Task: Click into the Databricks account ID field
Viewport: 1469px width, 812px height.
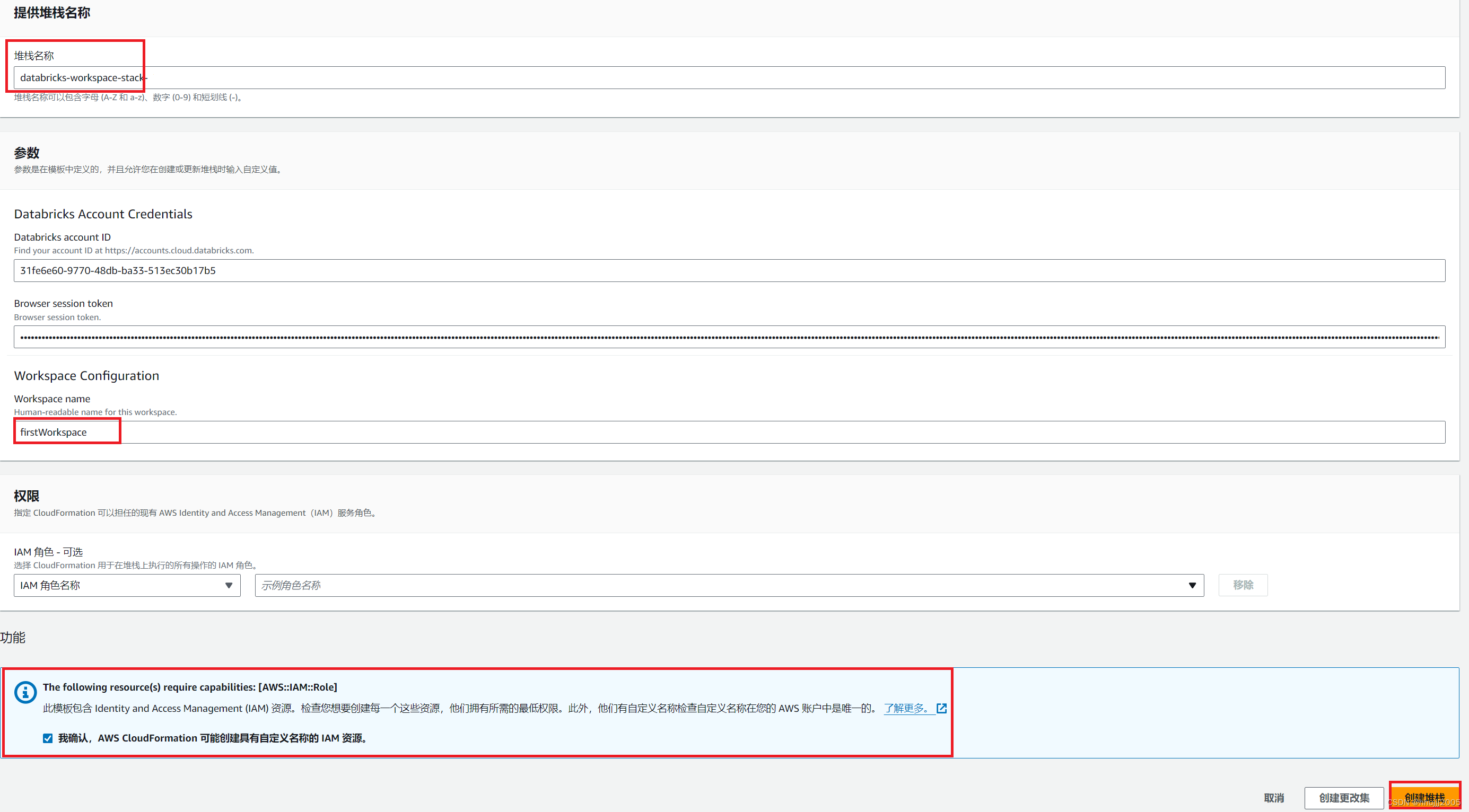Action: pyautogui.click(x=729, y=271)
